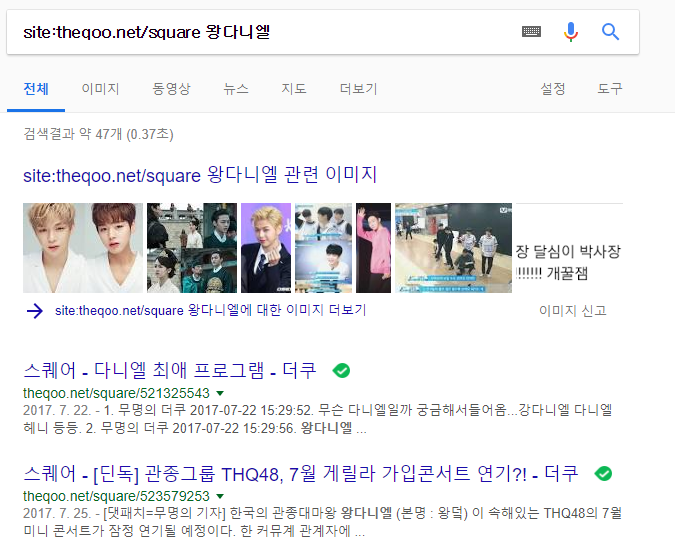Open the 도구 options
Viewport: 675px width, 548px height.
click(610, 89)
